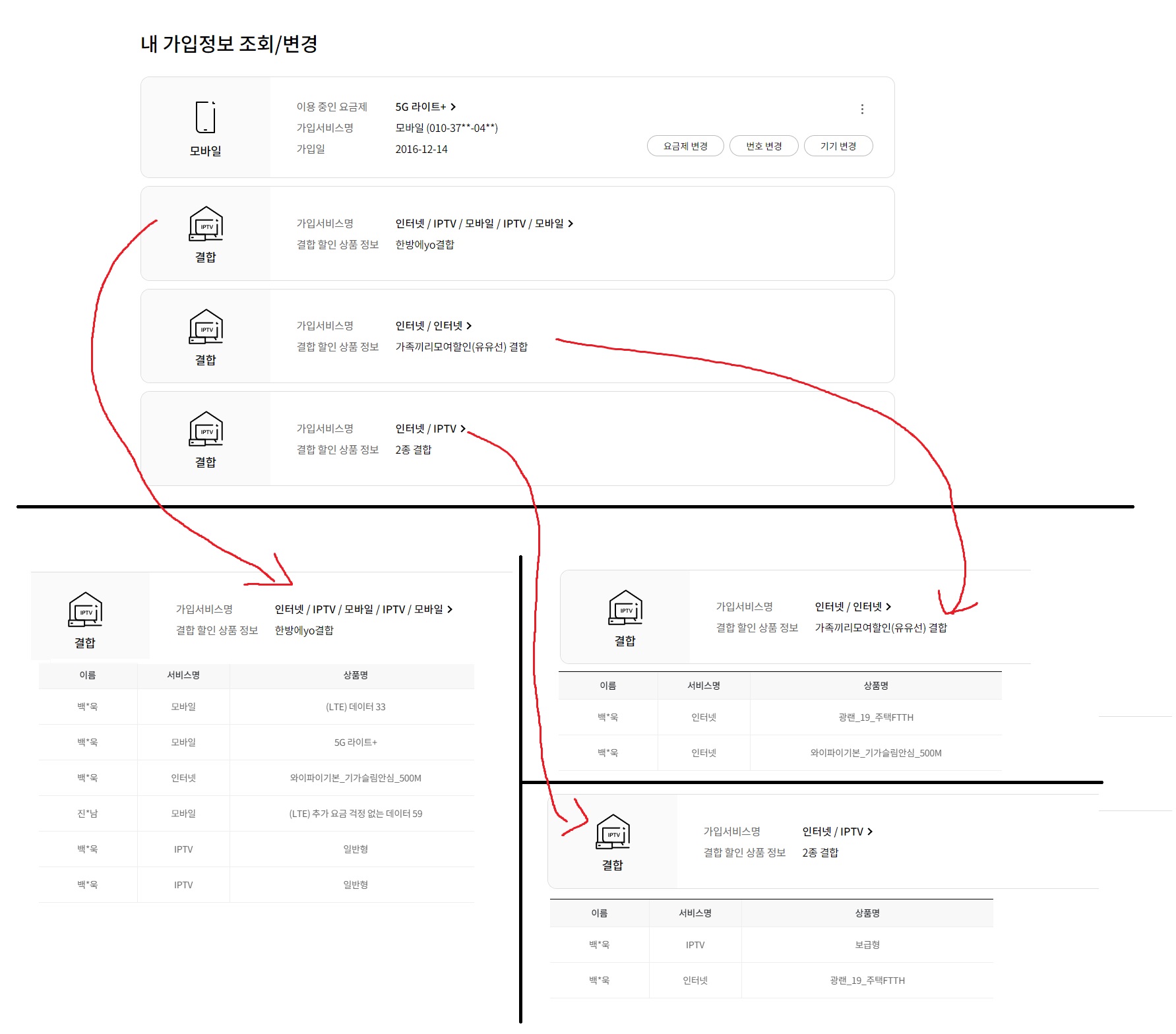
Task: Click the bundle icon in the upper 한방에yo결합 card
Action: point(206,224)
